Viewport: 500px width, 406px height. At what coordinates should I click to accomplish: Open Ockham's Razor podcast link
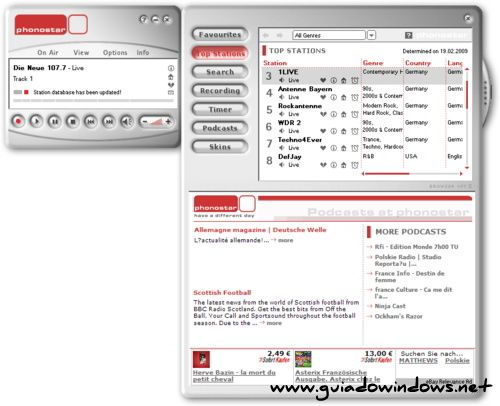click(399, 316)
